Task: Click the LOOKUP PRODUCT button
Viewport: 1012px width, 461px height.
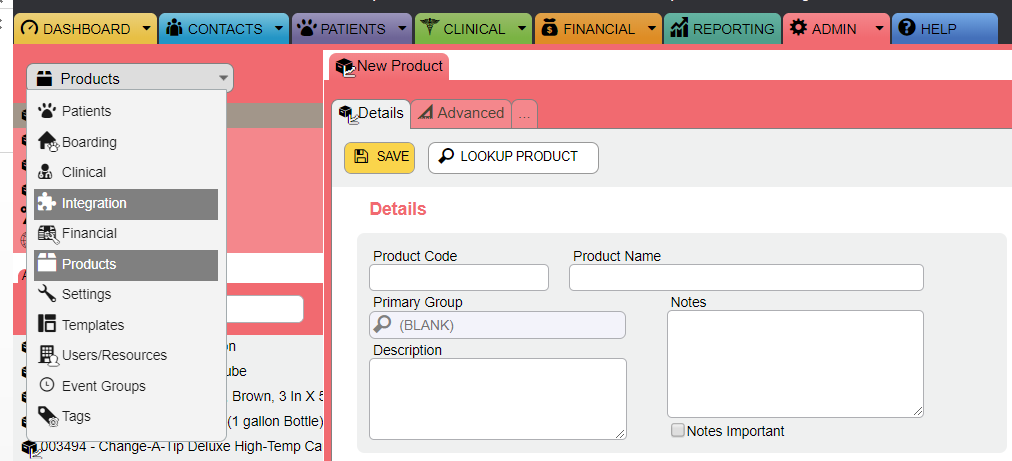Action: click(513, 157)
